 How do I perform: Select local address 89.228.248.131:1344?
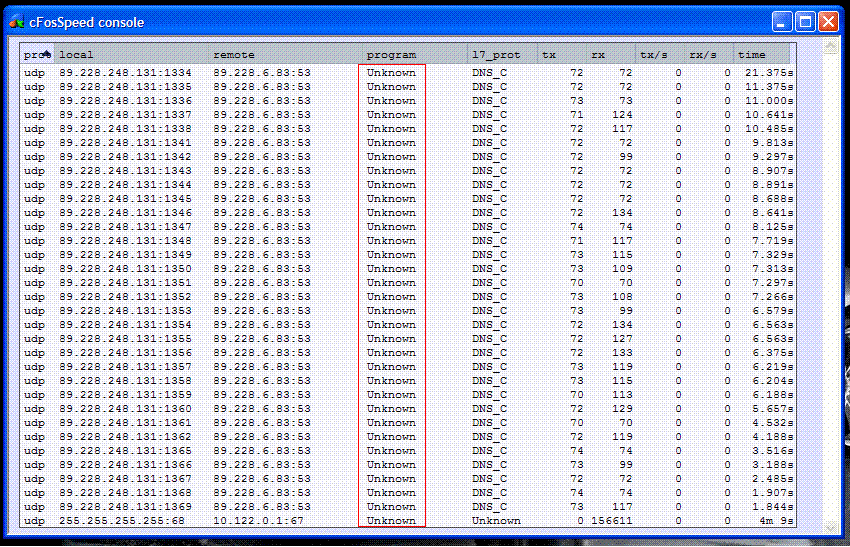tap(125, 185)
